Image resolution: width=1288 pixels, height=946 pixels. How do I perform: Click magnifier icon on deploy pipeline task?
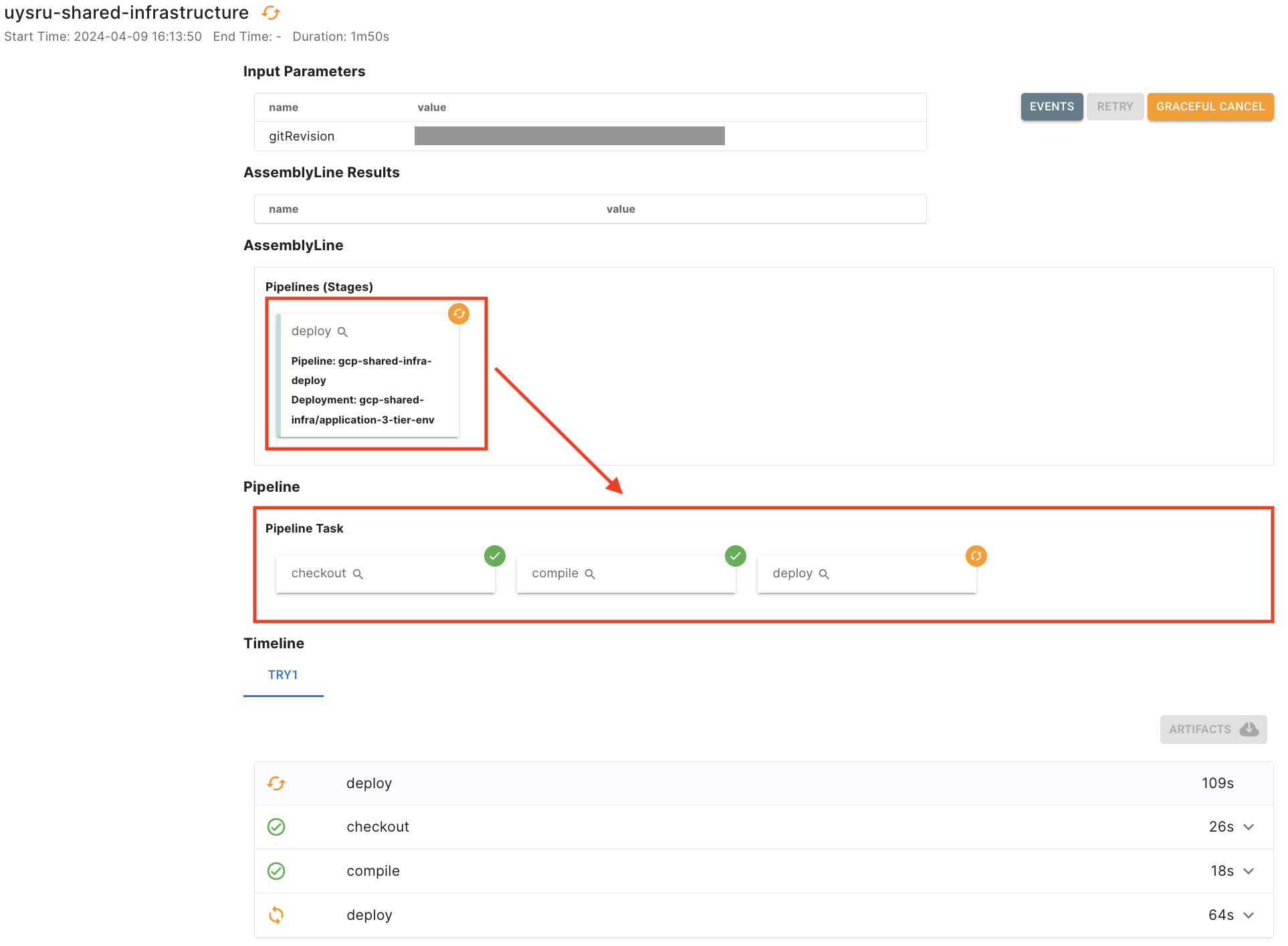point(824,574)
